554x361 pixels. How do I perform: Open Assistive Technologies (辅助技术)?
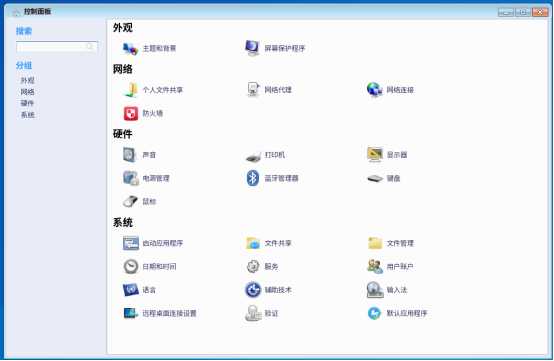pyautogui.click(x=268, y=290)
